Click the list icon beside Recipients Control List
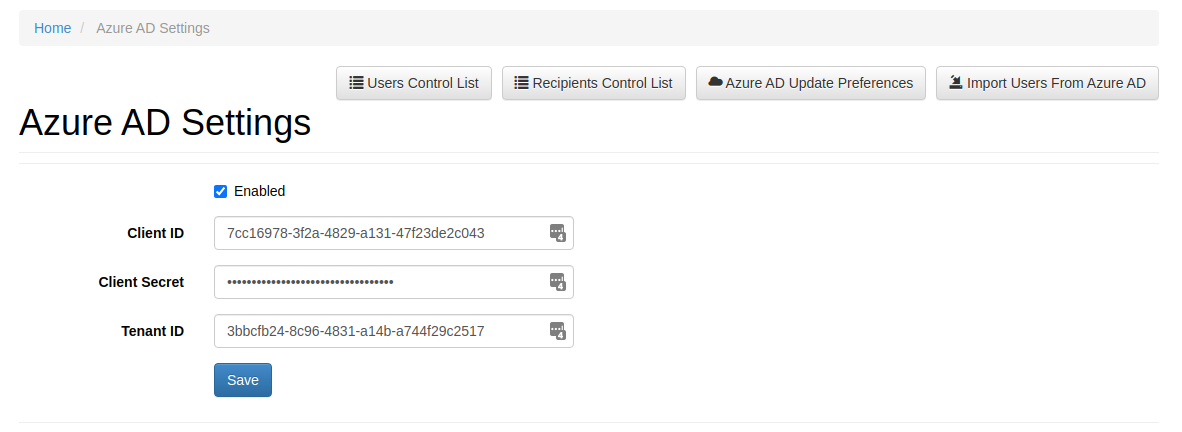The width and height of the screenshot is (1182, 432). 522,83
